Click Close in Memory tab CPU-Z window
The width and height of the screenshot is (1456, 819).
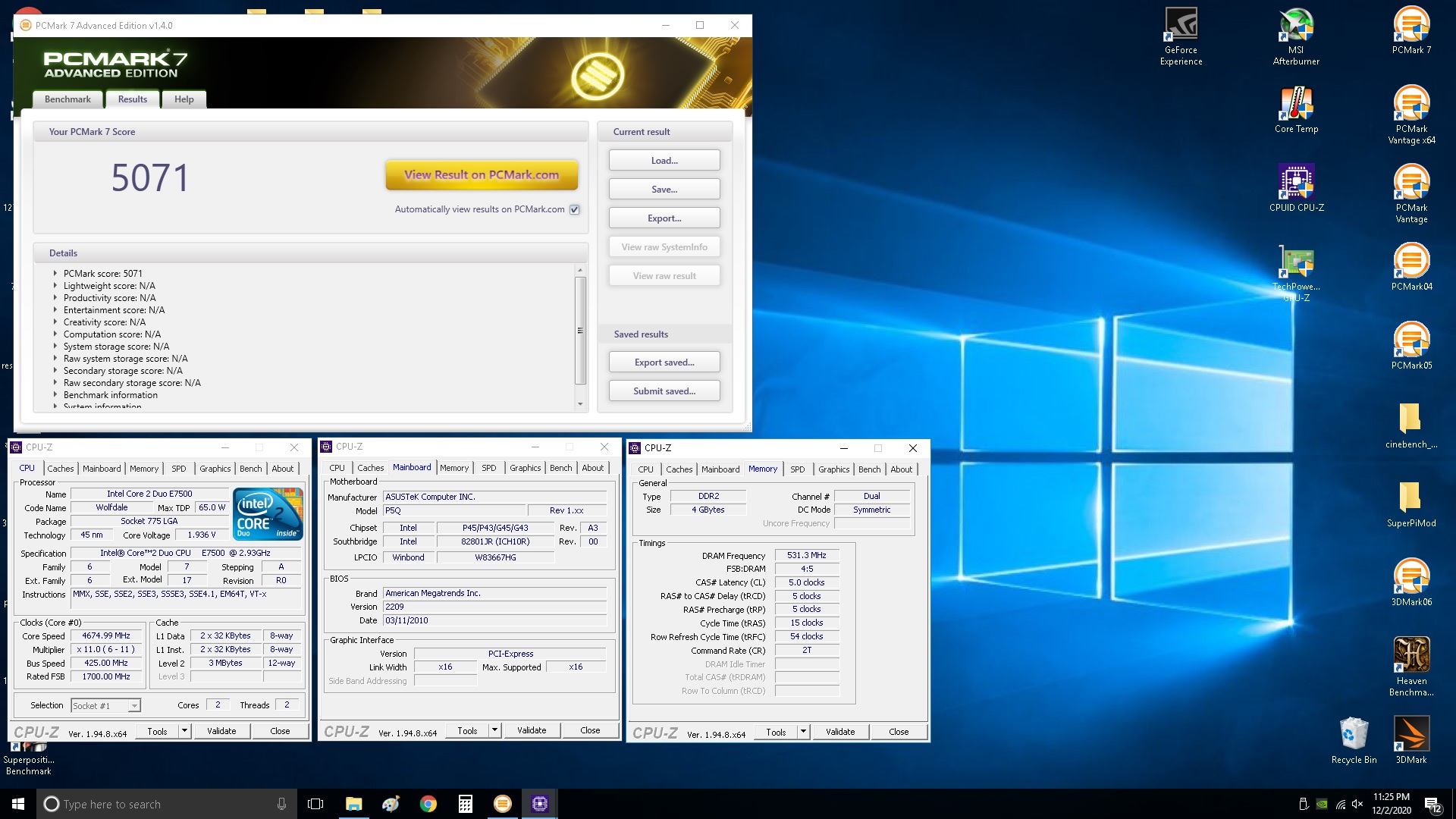coord(899,732)
